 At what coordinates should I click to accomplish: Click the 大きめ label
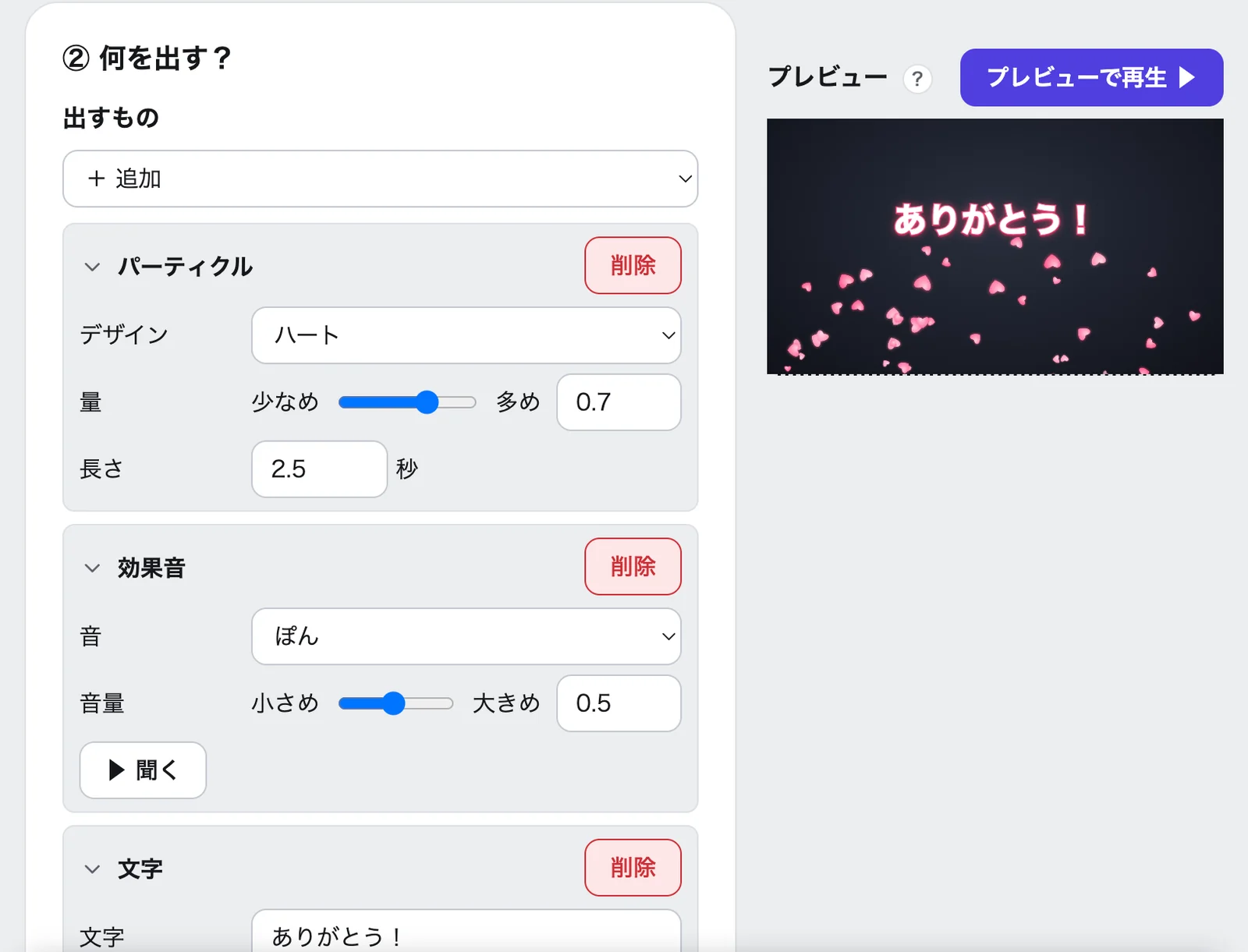pyautogui.click(x=506, y=703)
